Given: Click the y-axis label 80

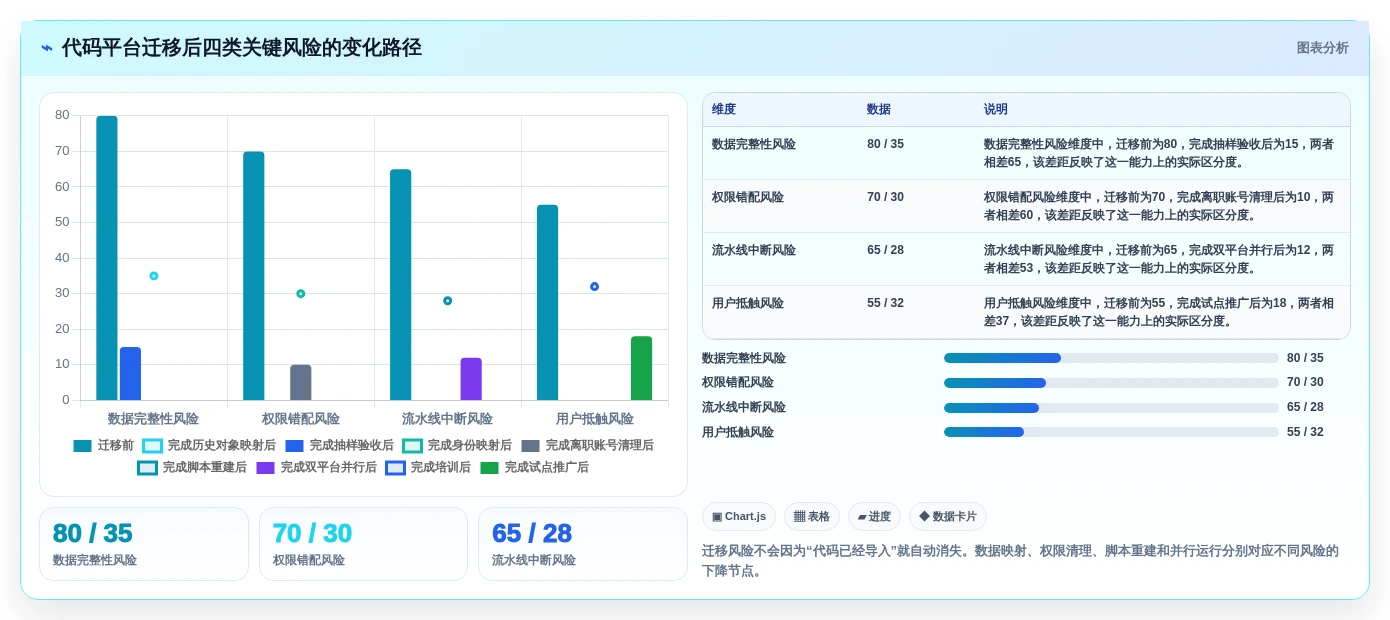Looking at the screenshot, I should click(x=62, y=115).
